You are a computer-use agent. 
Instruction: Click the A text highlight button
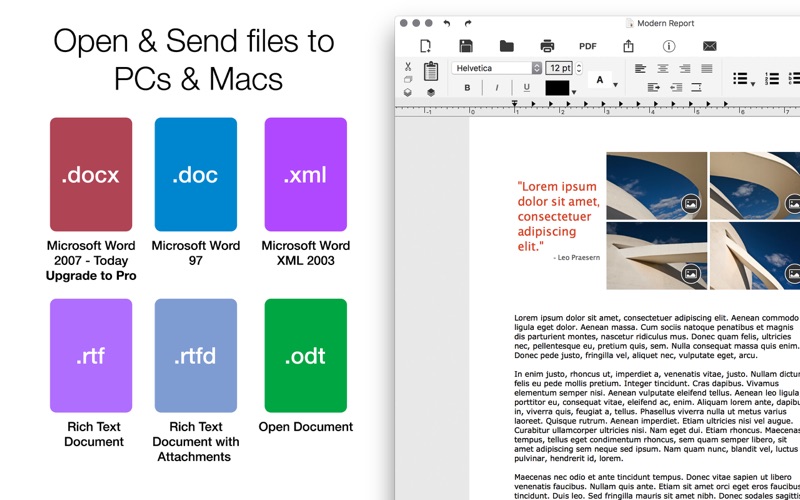pos(599,80)
